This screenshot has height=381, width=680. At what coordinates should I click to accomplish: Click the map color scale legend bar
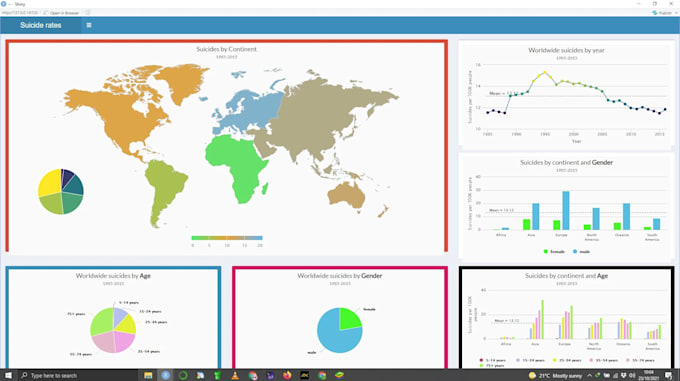pyautogui.click(x=227, y=238)
